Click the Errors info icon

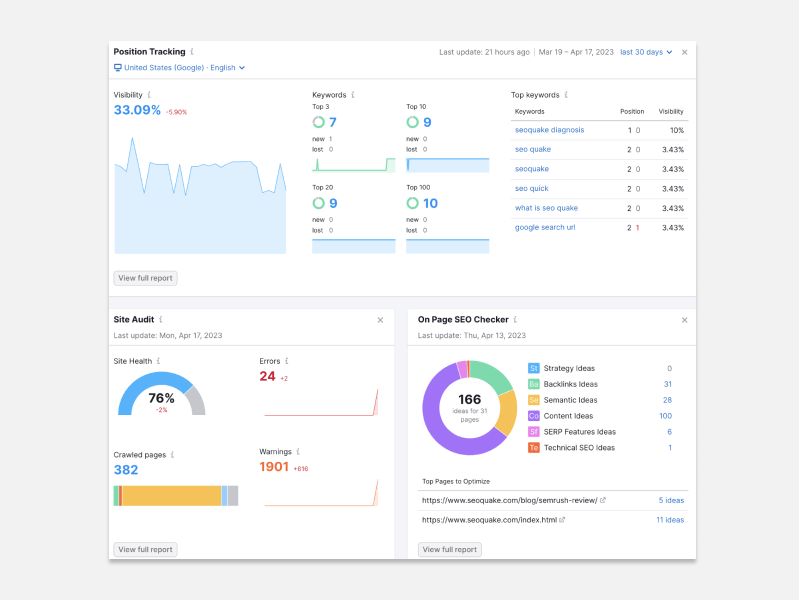click(x=286, y=361)
